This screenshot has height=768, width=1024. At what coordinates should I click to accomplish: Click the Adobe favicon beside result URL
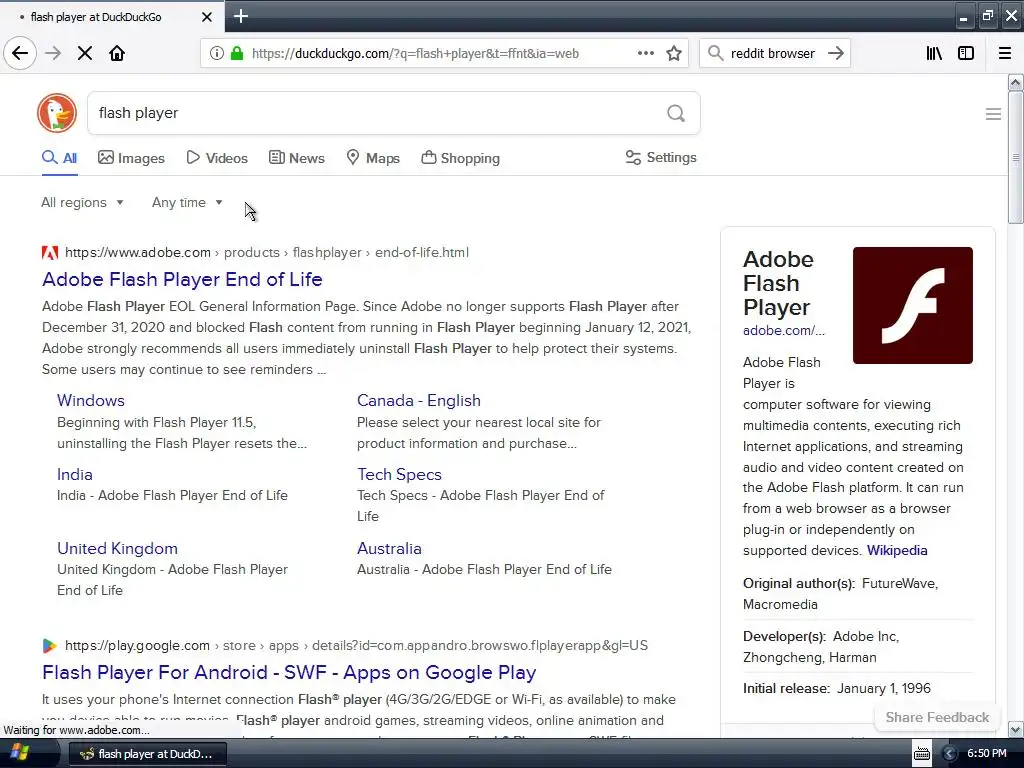50,253
